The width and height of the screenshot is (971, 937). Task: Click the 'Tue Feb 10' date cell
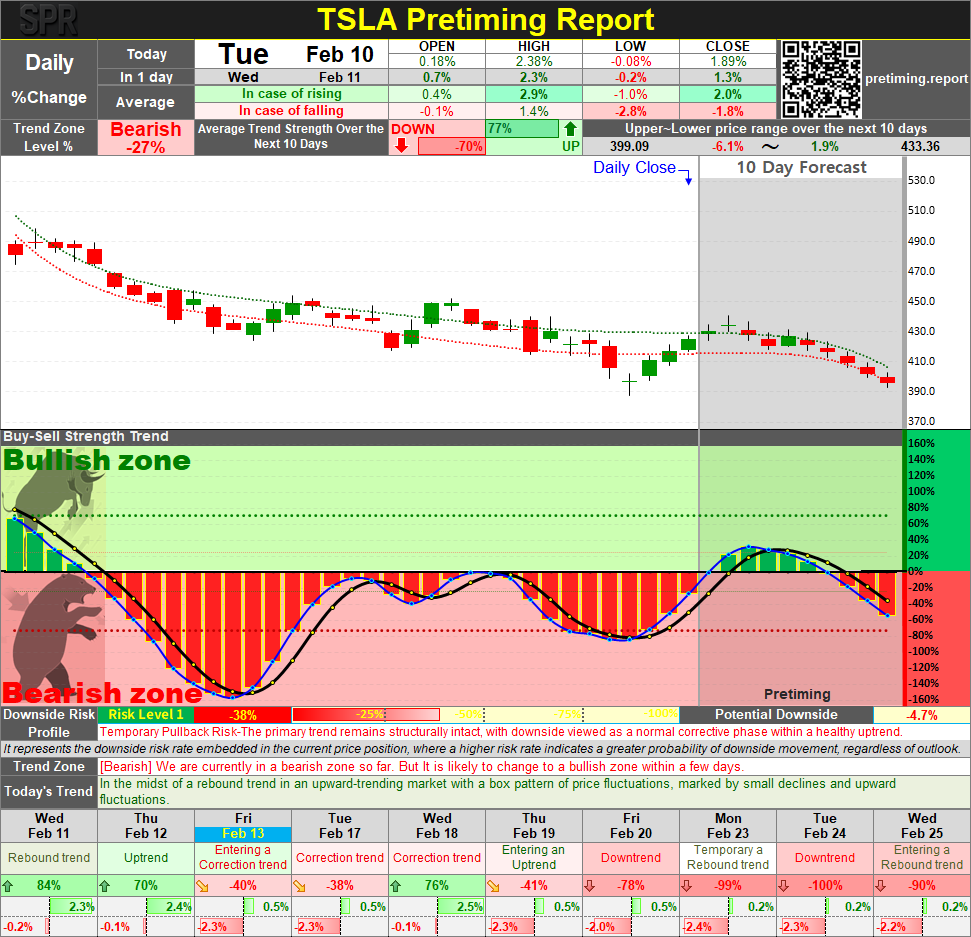coord(292,54)
